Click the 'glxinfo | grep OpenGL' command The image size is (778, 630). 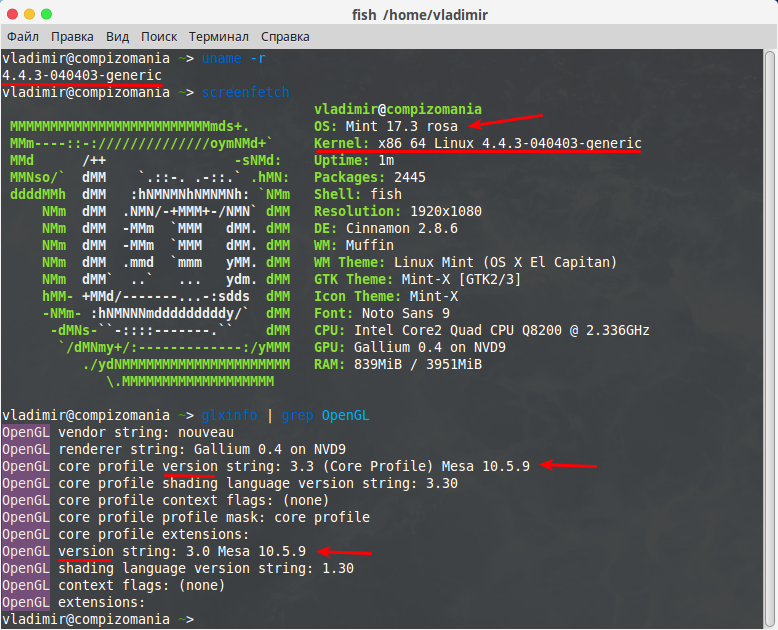click(285, 415)
